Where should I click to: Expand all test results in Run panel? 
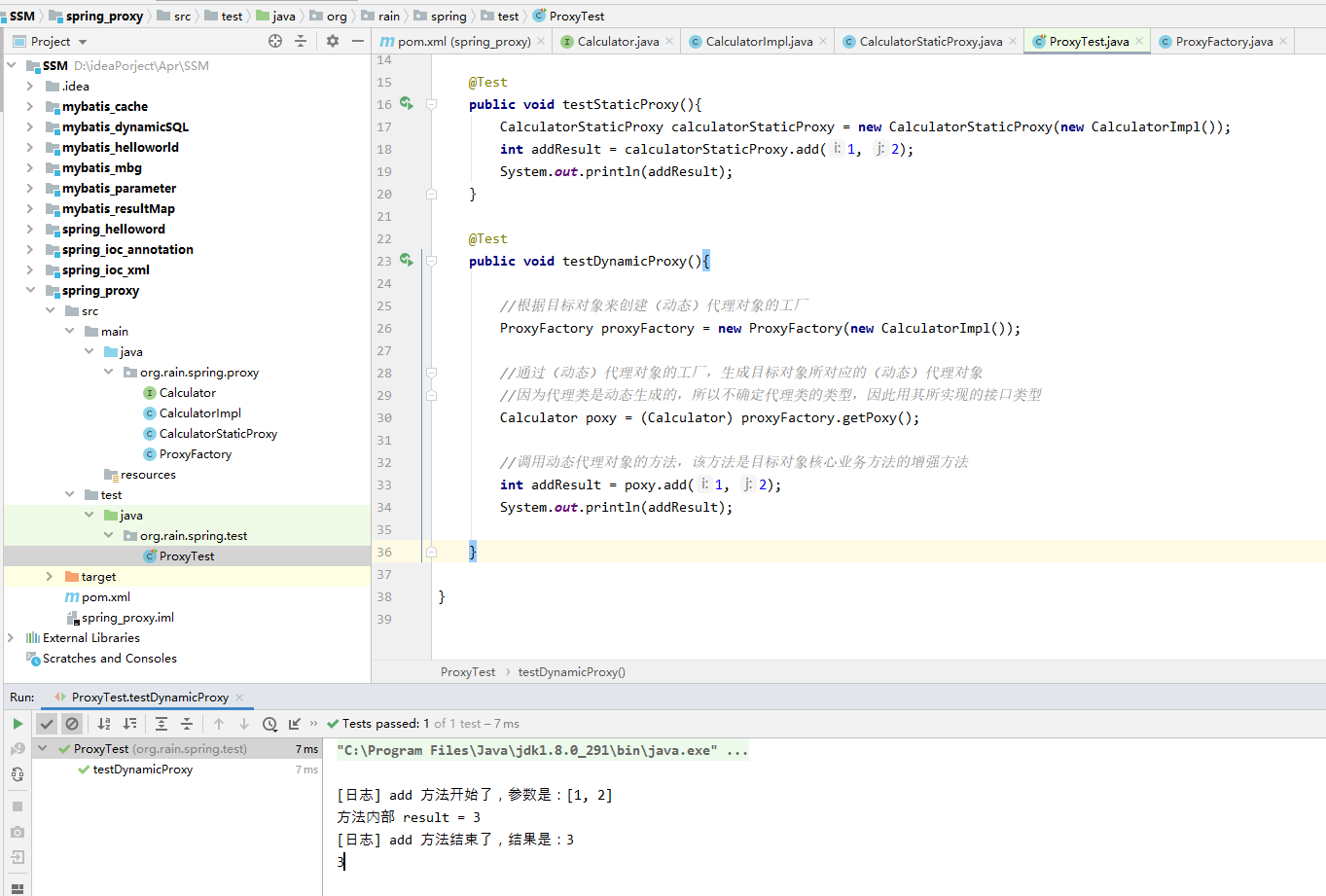click(x=161, y=724)
